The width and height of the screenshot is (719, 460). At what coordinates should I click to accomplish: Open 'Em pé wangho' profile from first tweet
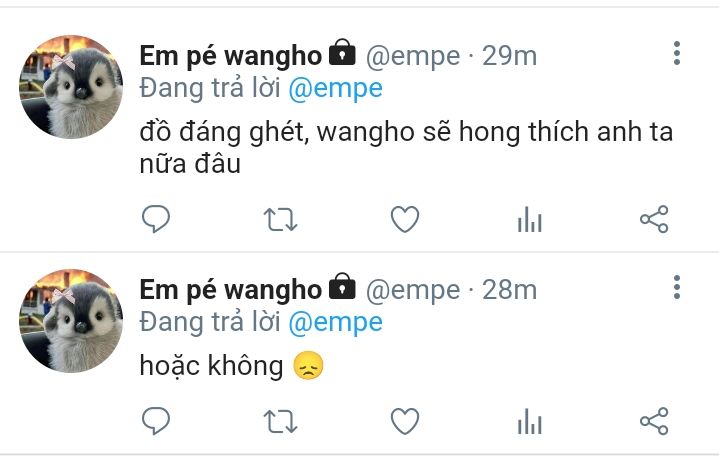point(231,56)
